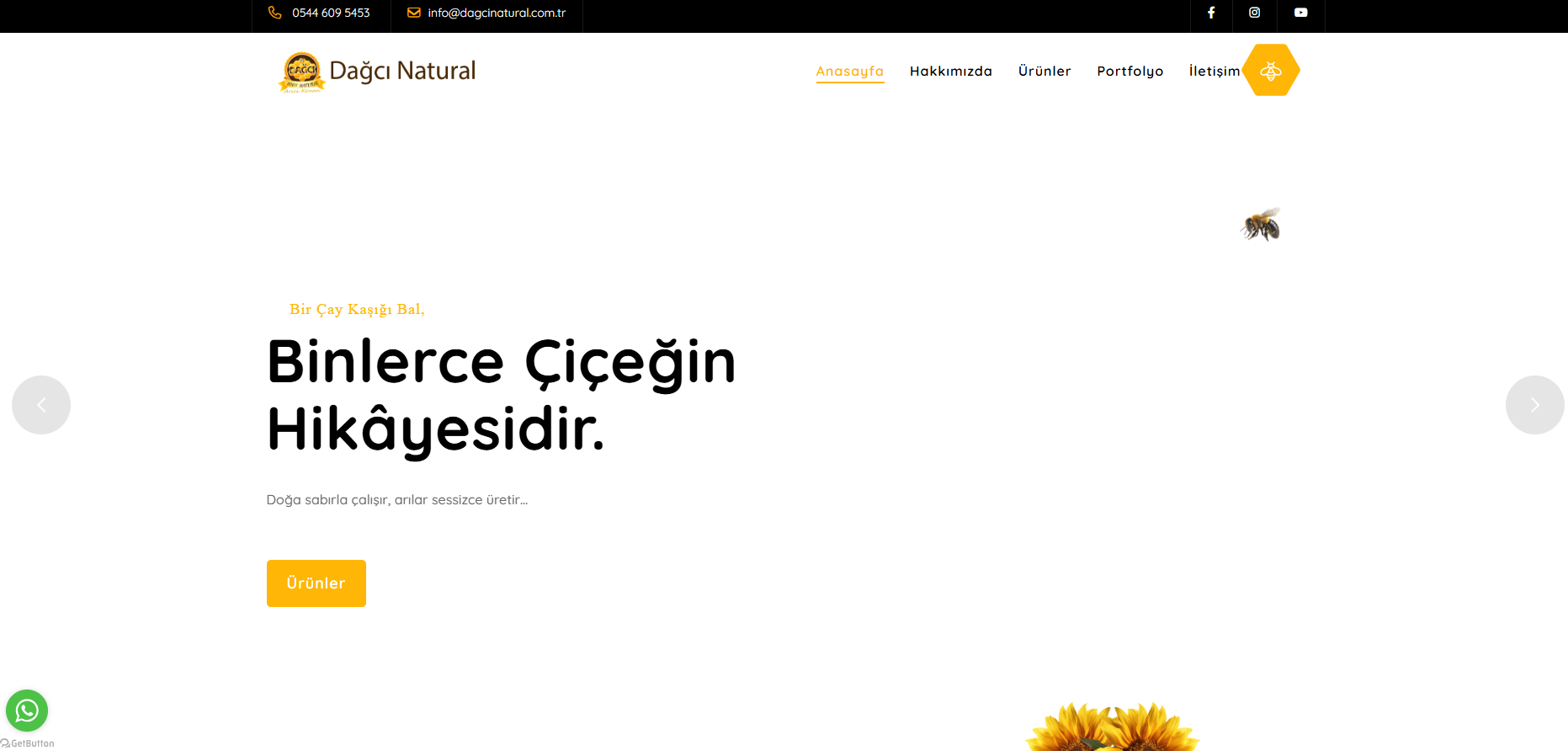Open the İletişim menu item

coord(1215,72)
